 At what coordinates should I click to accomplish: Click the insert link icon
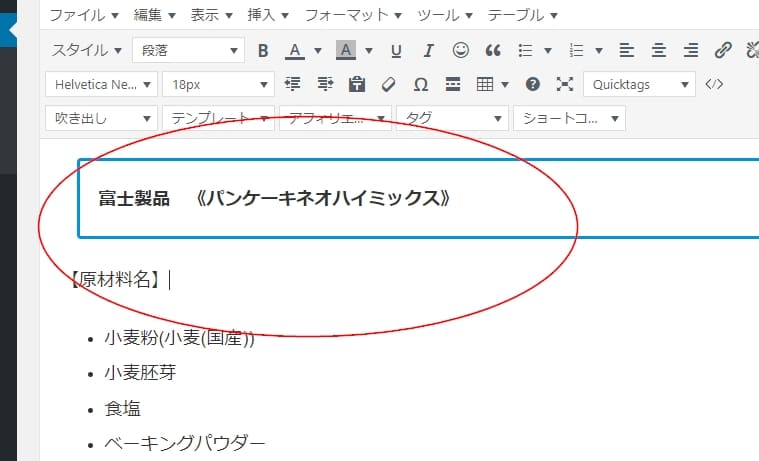724,50
